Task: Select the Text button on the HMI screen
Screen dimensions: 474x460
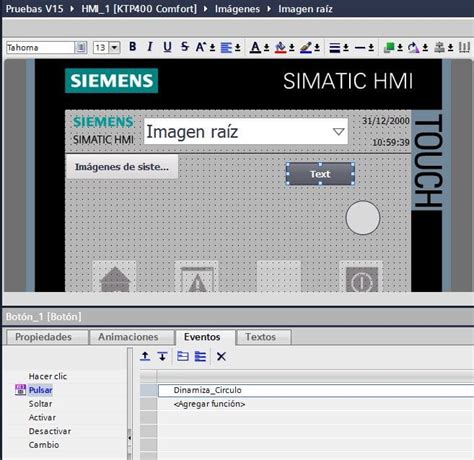Action: 320,174
